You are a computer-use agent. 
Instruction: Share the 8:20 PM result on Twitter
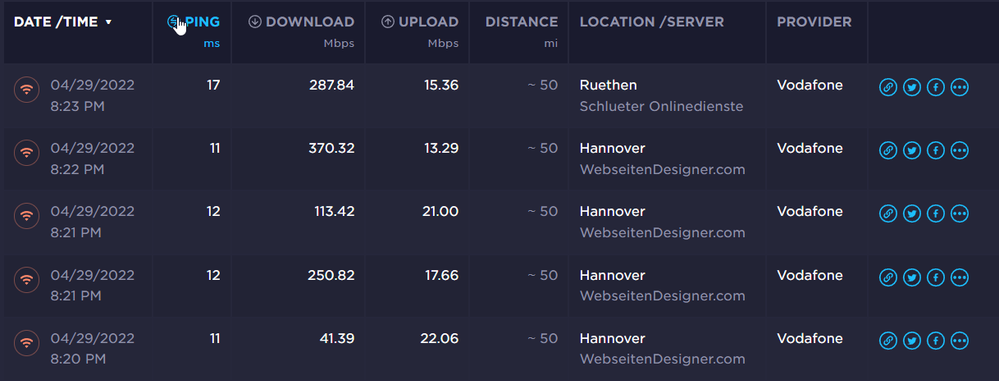click(x=912, y=341)
